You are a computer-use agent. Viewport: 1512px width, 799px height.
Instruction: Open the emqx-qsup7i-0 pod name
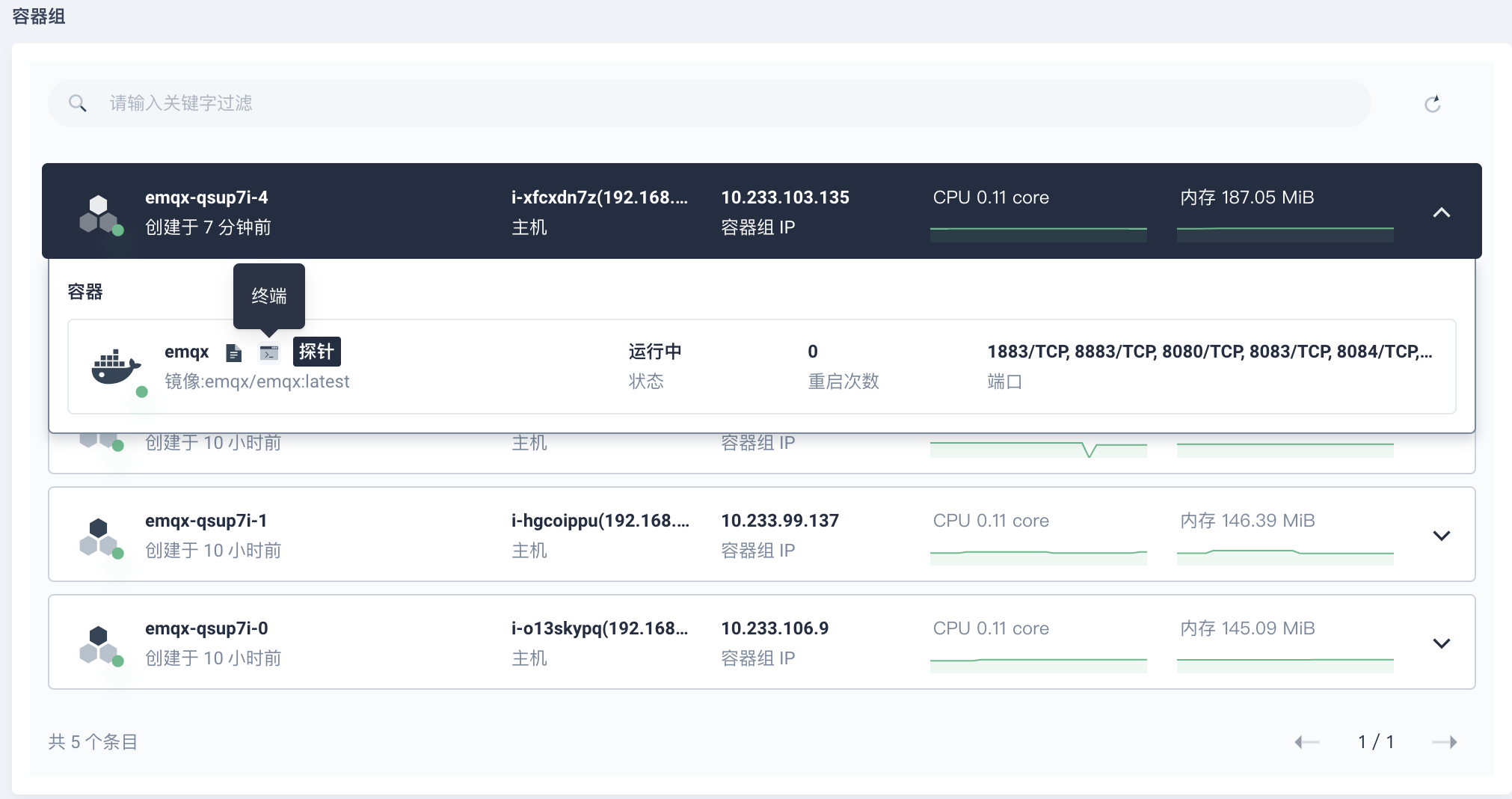click(x=206, y=628)
